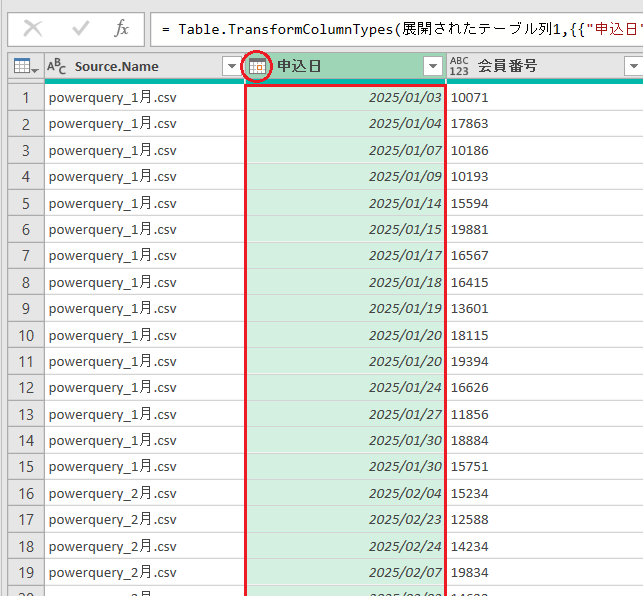Select member number cell 17863

(x=545, y=124)
